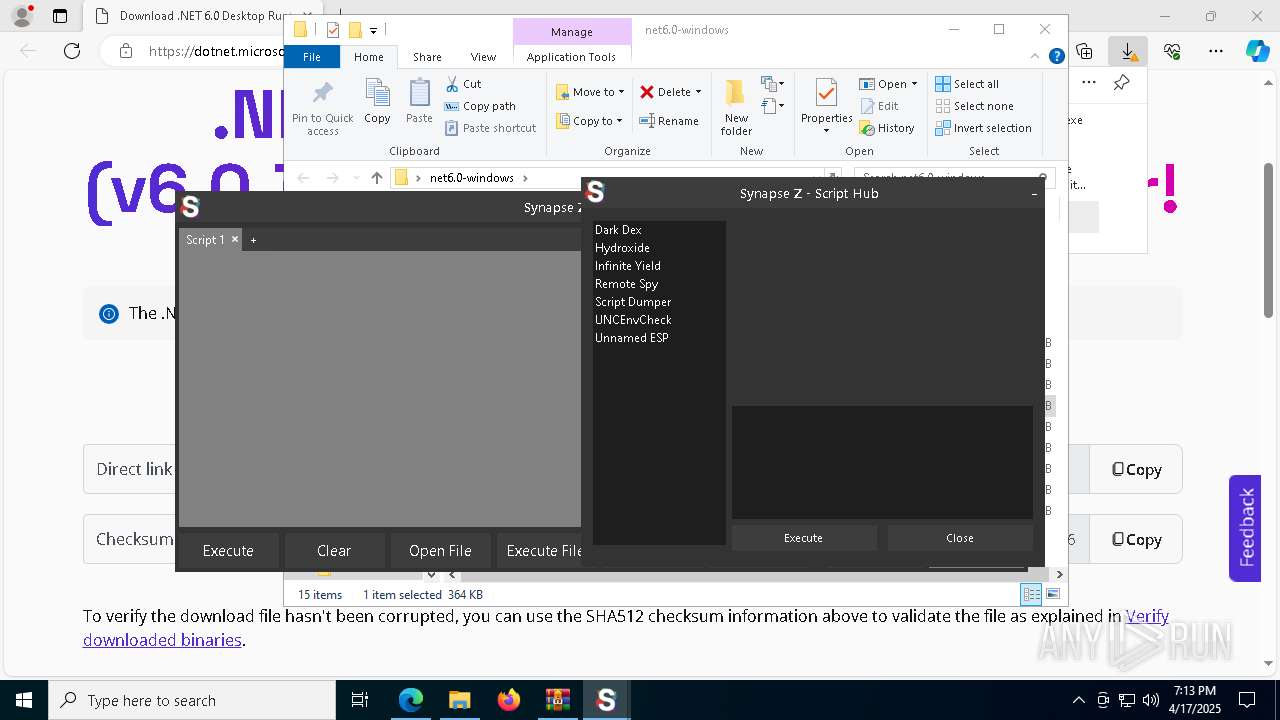Click Select all in the Select group
The height and width of the screenshot is (720, 1280).
pyautogui.click(x=967, y=84)
